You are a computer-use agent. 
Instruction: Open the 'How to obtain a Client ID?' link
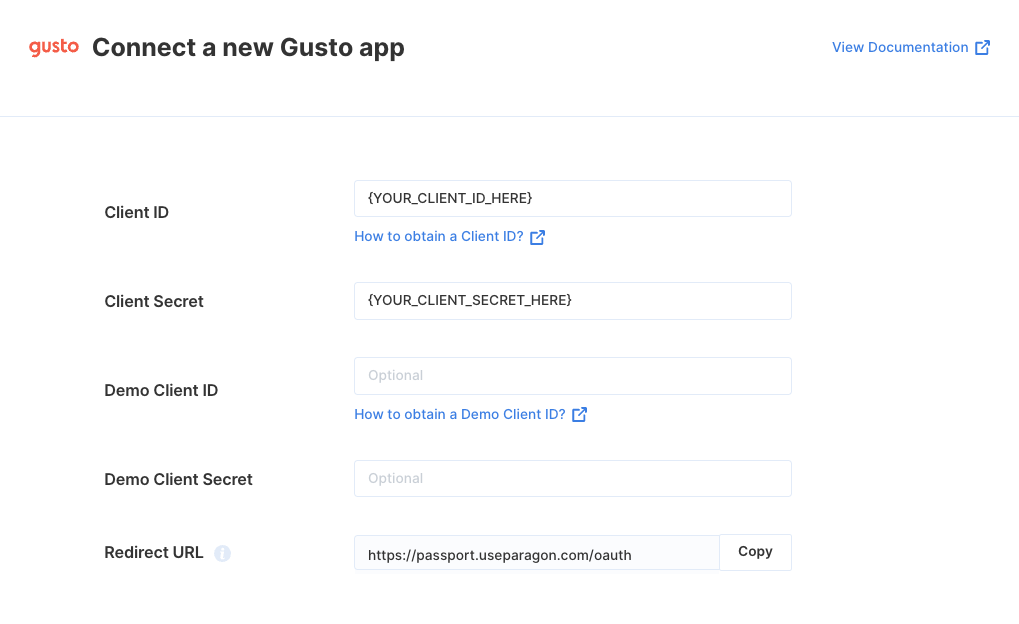(439, 237)
